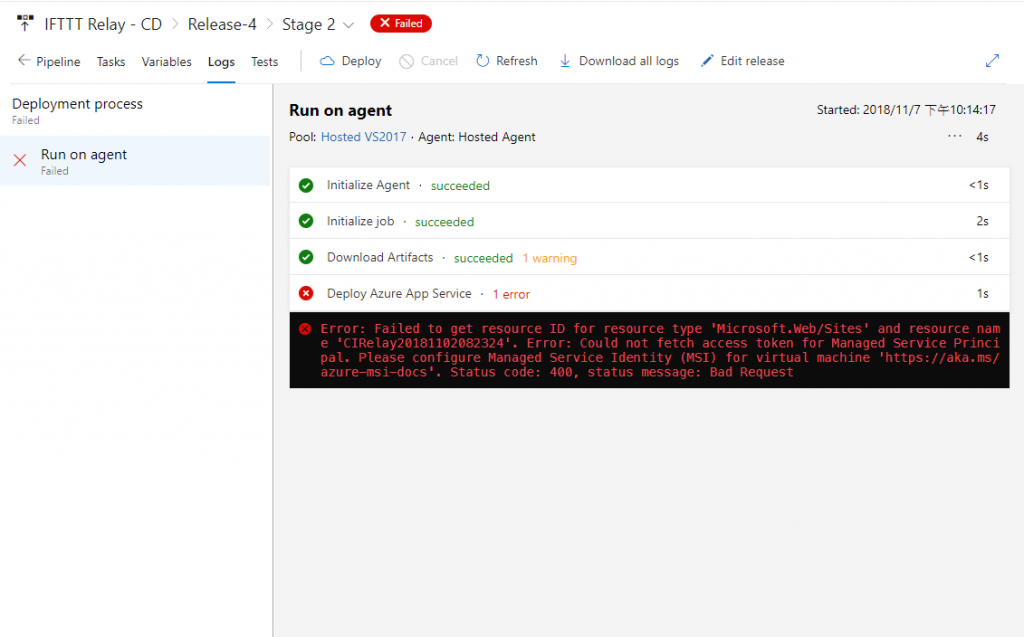
Task: Click the Refresh button text
Action: [517, 61]
